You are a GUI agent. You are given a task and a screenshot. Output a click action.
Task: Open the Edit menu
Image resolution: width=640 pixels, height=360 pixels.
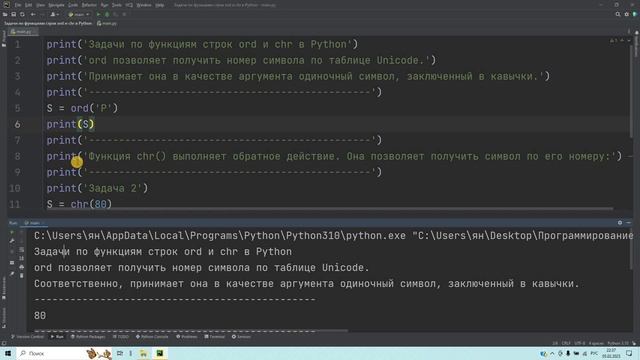click(28, 5)
